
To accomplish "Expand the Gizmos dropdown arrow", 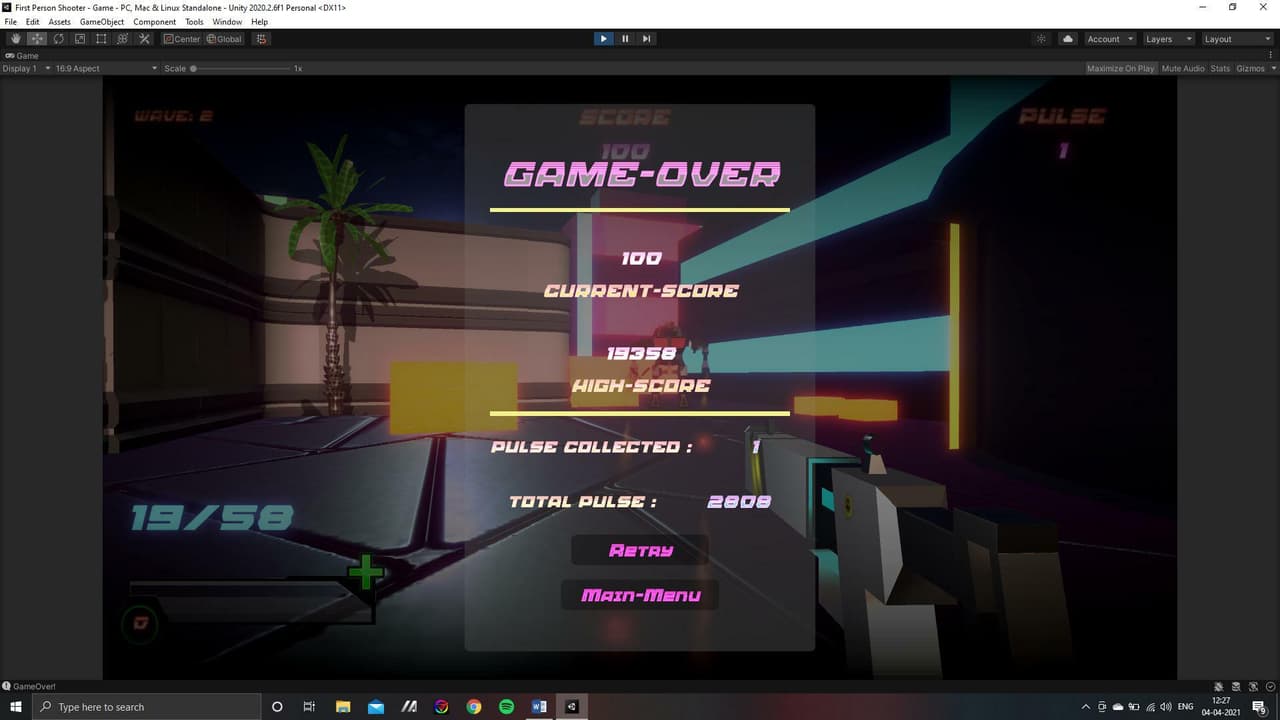I will pyautogui.click(x=1273, y=68).
